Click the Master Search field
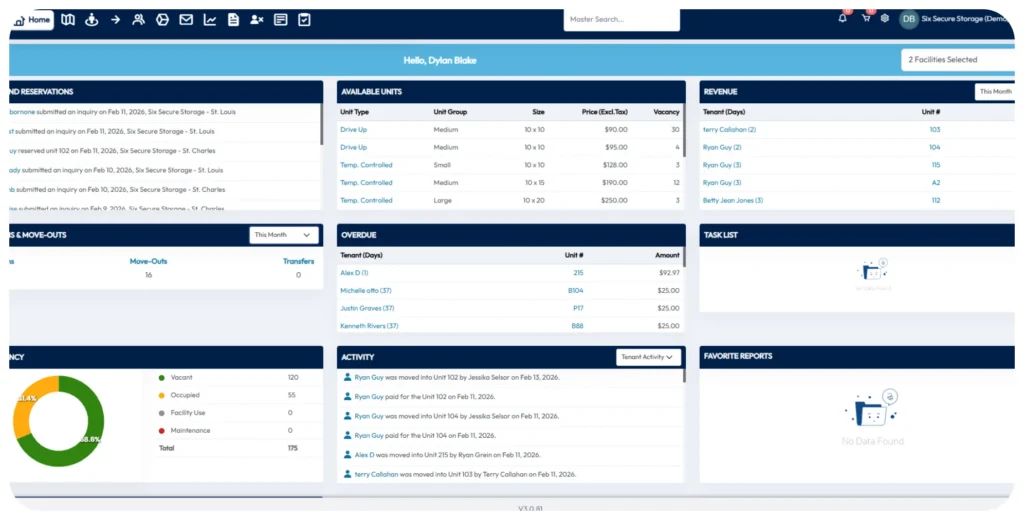The image size is (1024, 520). coord(622,20)
